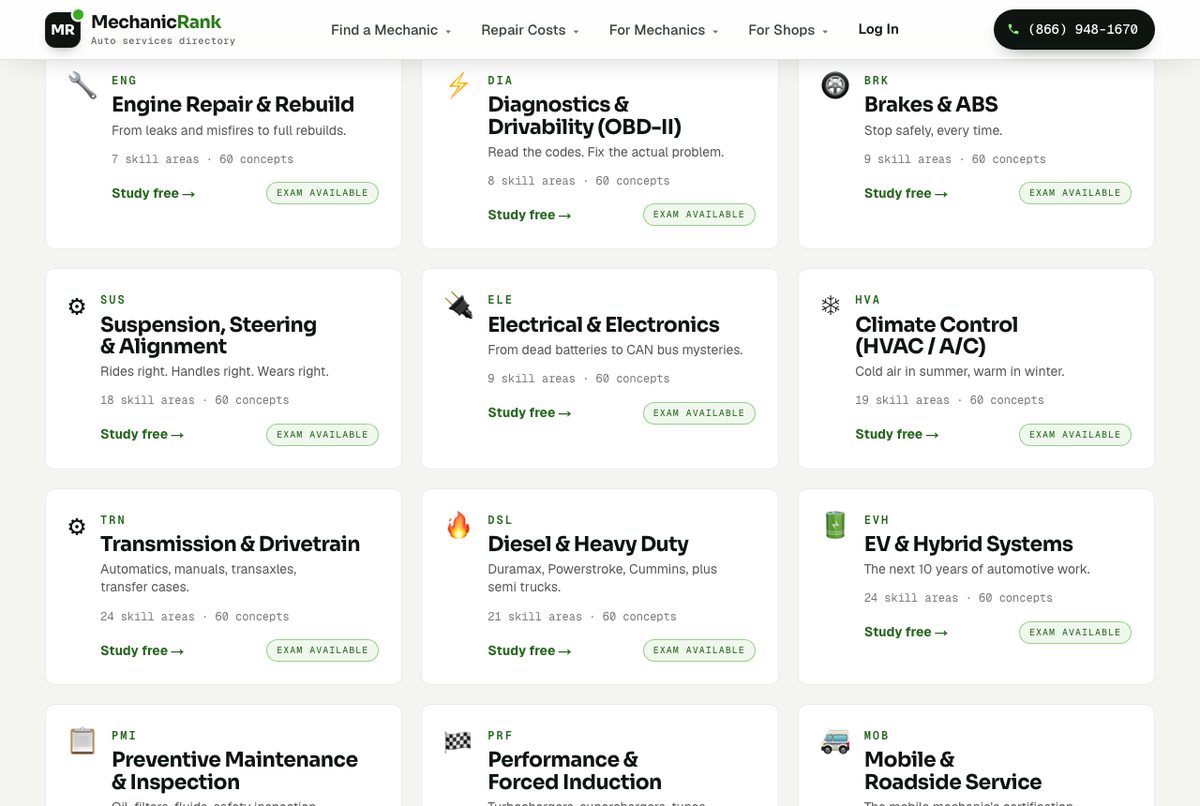Expand the Repair Costs menu
Image resolution: width=1200 pixels, height=806 pixels.
click(530, 30)
